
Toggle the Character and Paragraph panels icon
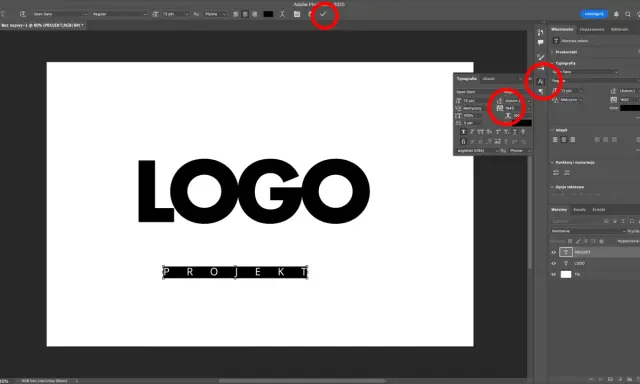point(297,14)
